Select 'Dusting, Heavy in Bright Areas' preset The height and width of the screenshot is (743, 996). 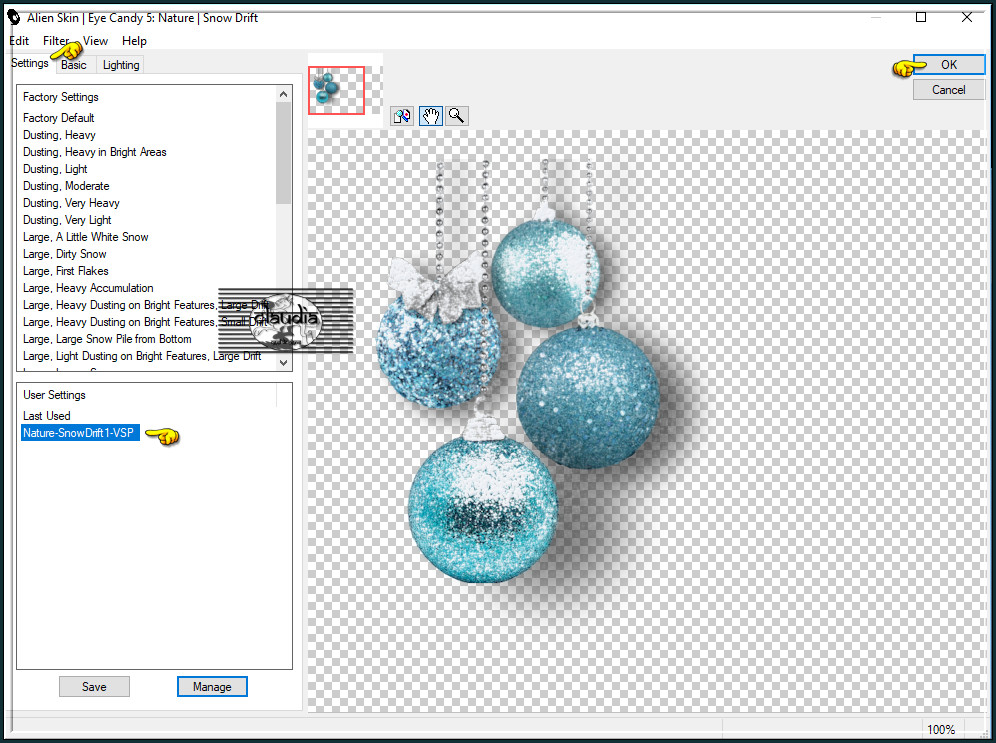tap(95, 152)
